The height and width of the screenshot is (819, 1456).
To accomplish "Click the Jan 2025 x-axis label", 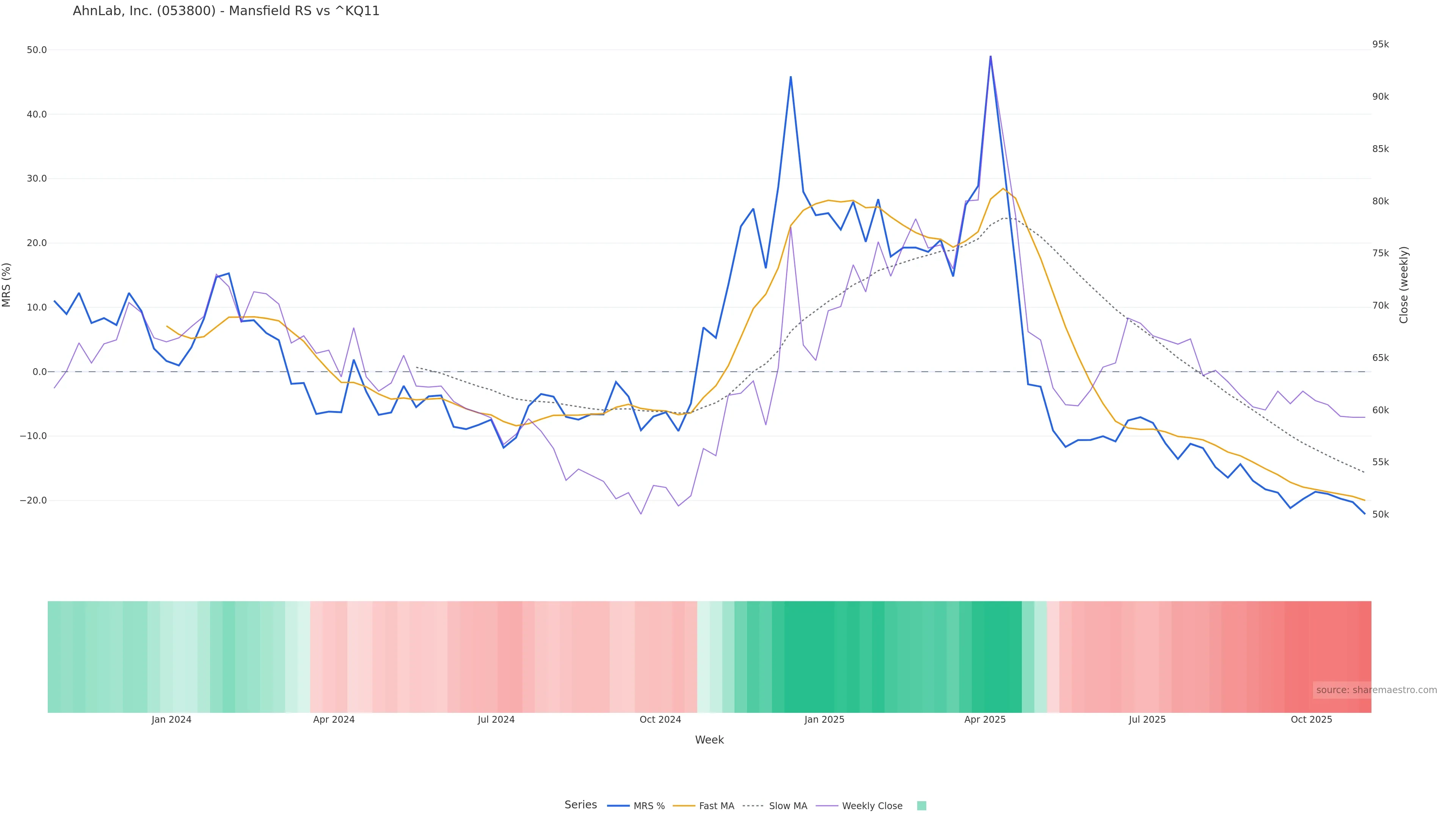I will (824, 720).
